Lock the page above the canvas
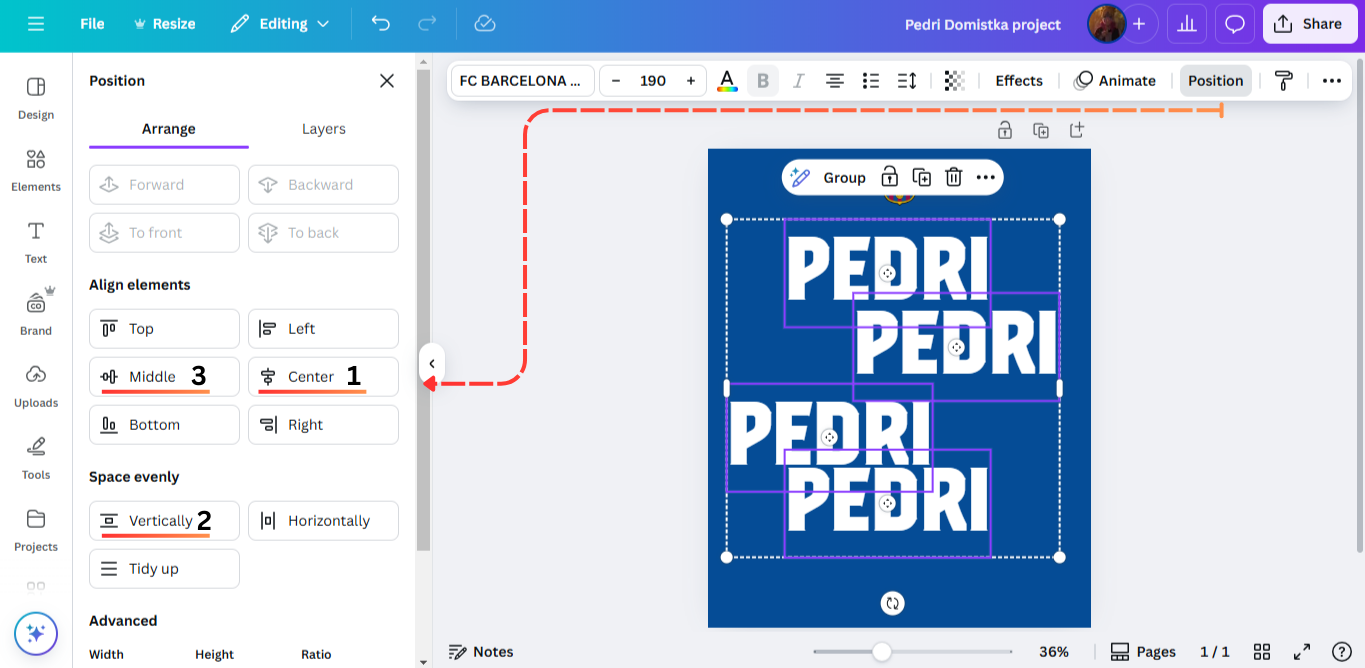This screenshot has height=668, width=1365. [1005, 130]
